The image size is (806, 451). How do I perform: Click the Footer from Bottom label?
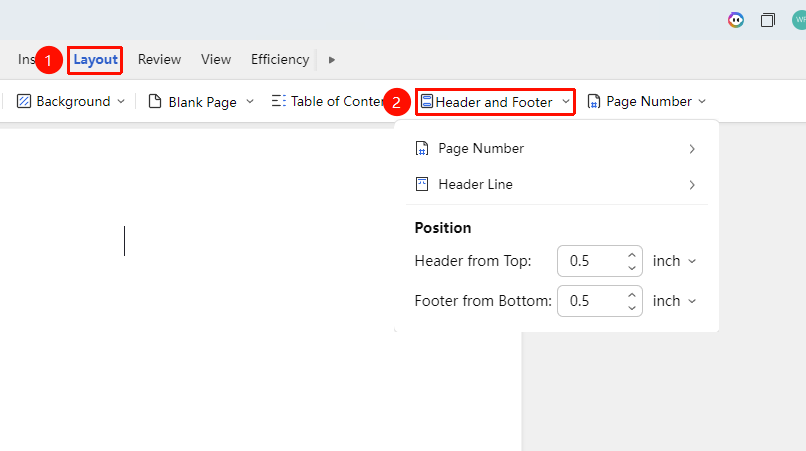tap(483, 301)
